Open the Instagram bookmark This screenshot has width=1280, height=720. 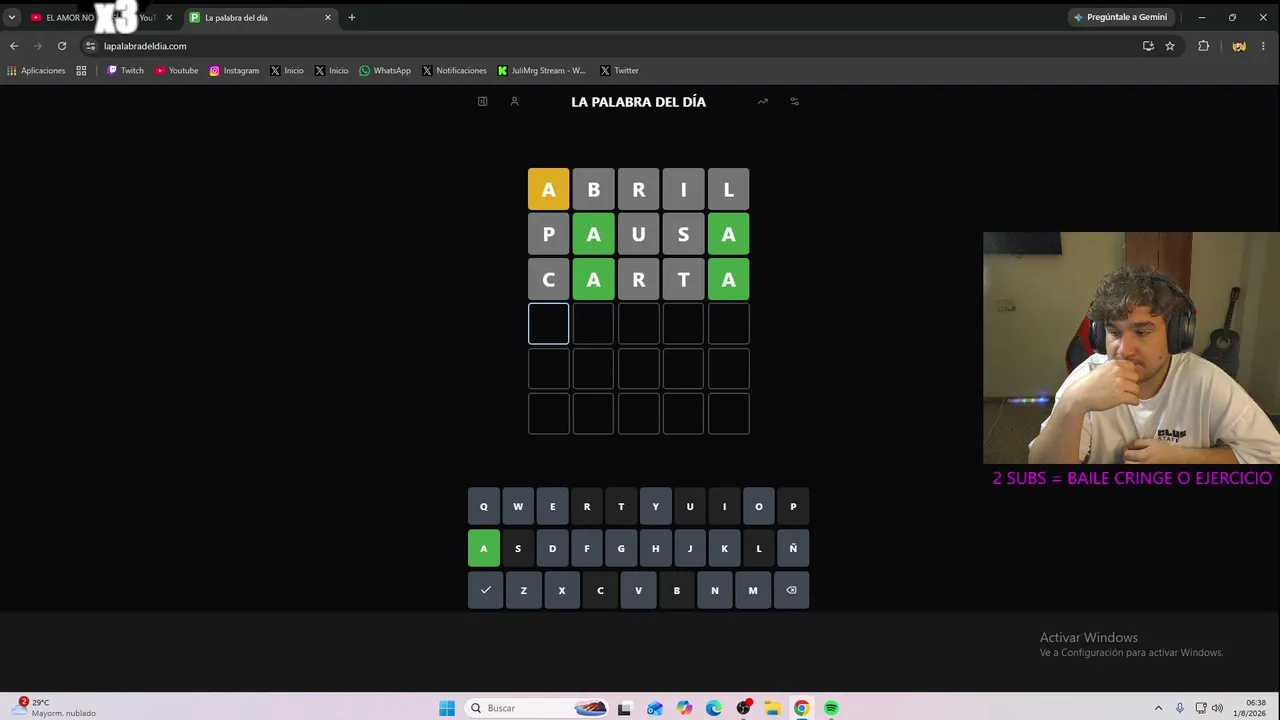[x=234, y=71]
